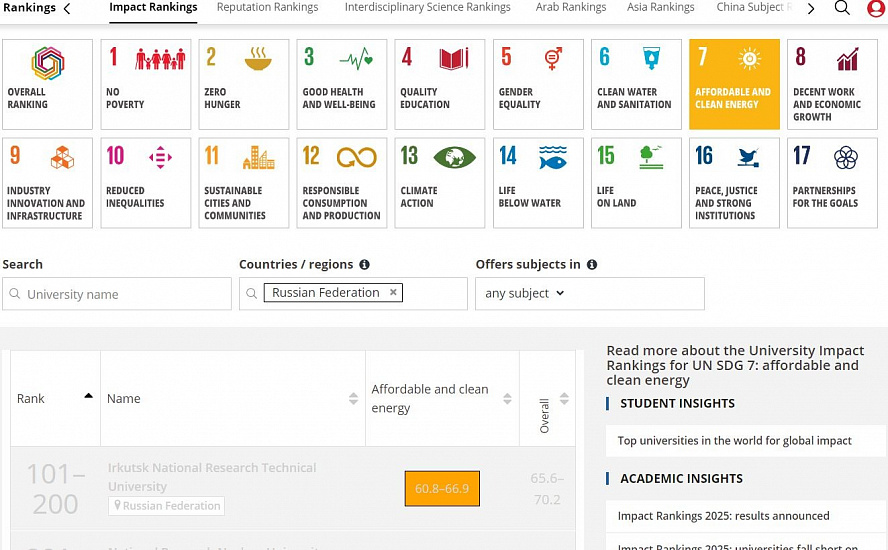Choose the Overall Ranking tile

click(48, 84)
